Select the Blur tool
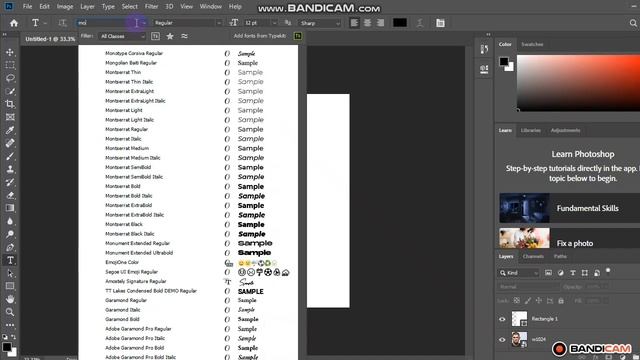Viewport: 640px width, 360px height. point(10,221)
